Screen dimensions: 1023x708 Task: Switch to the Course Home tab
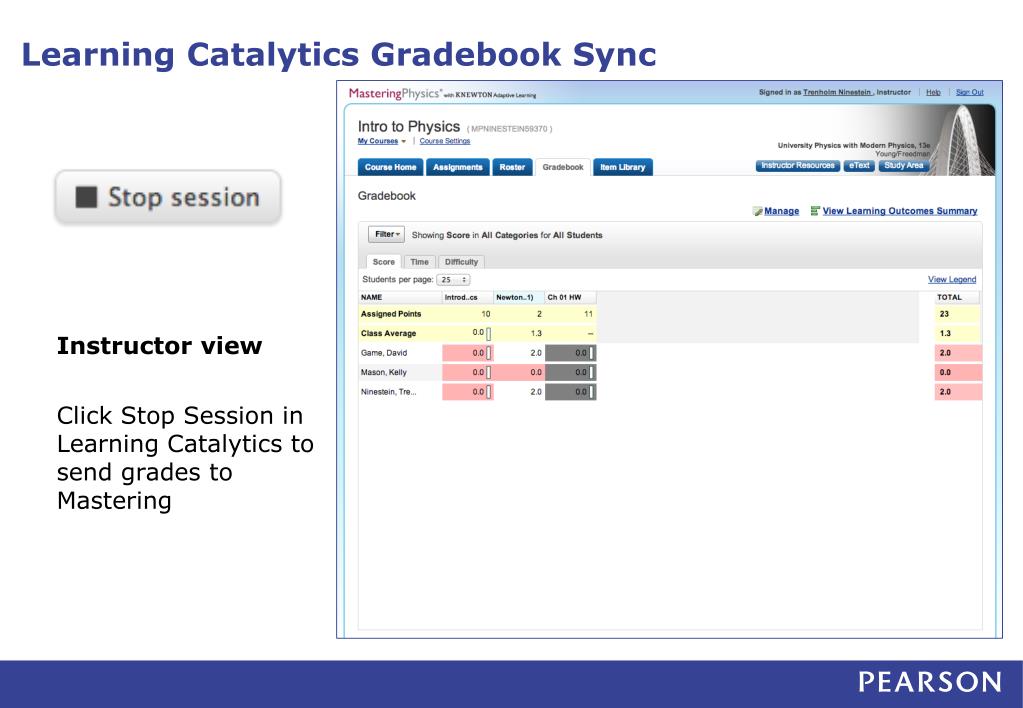tap(390, 167)
